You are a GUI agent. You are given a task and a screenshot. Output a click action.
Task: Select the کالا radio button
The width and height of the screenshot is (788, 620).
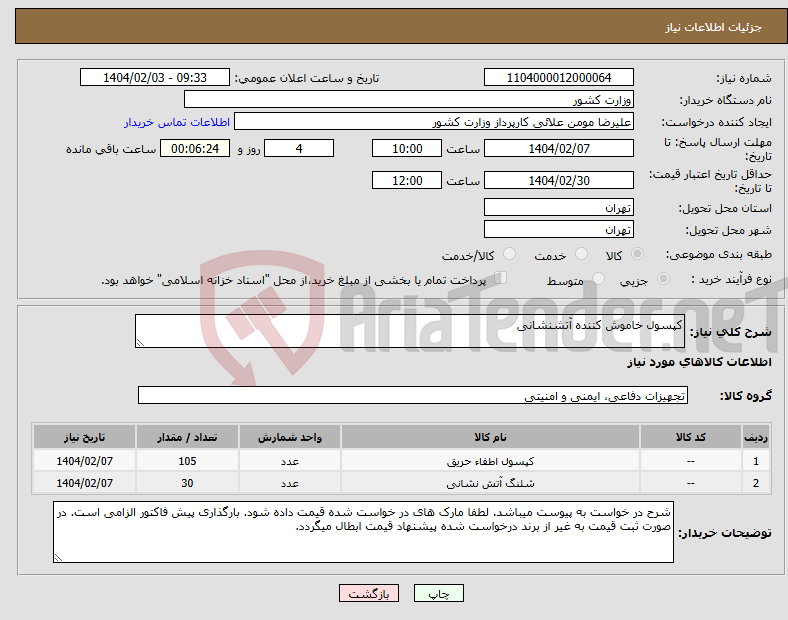(x=637, y=254)
